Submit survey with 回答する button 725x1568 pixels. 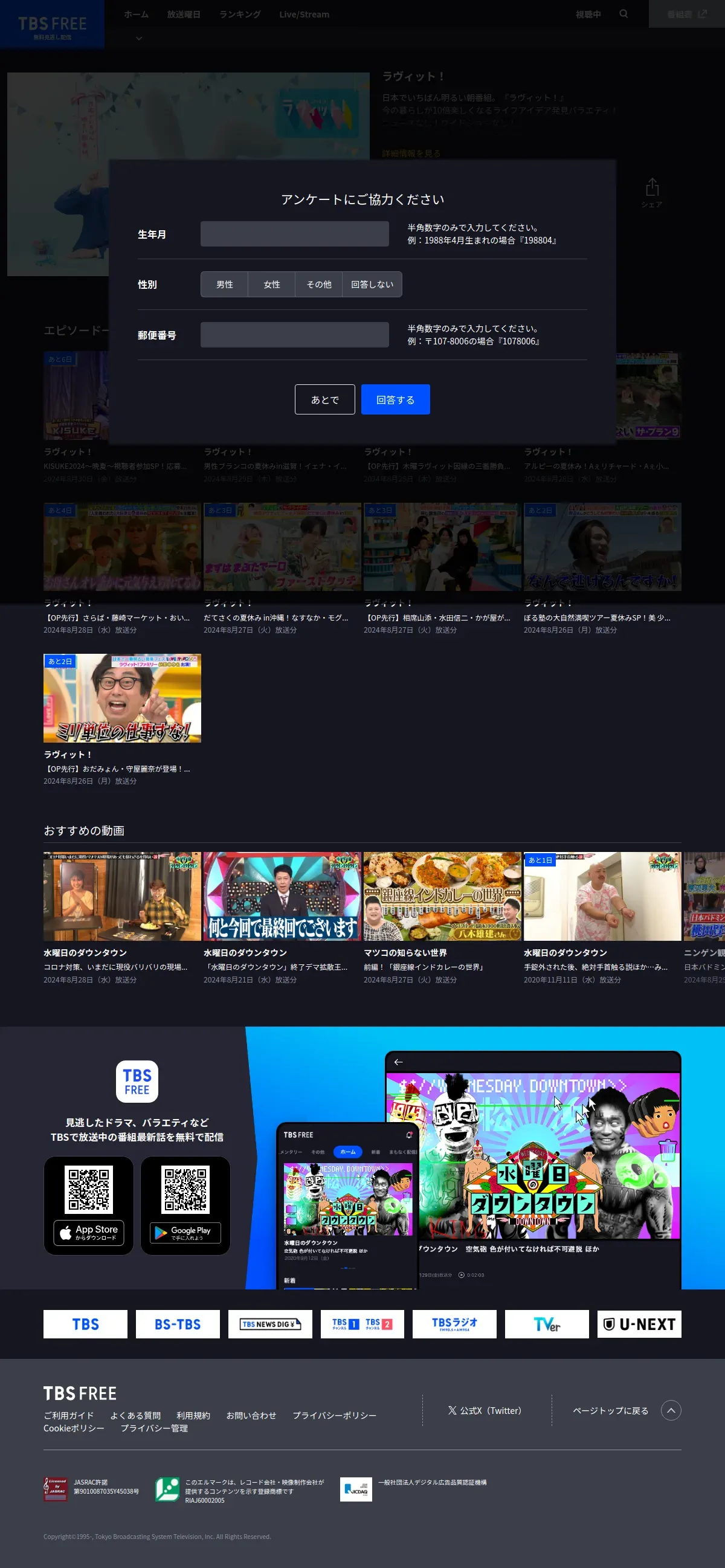coord(395,399)
